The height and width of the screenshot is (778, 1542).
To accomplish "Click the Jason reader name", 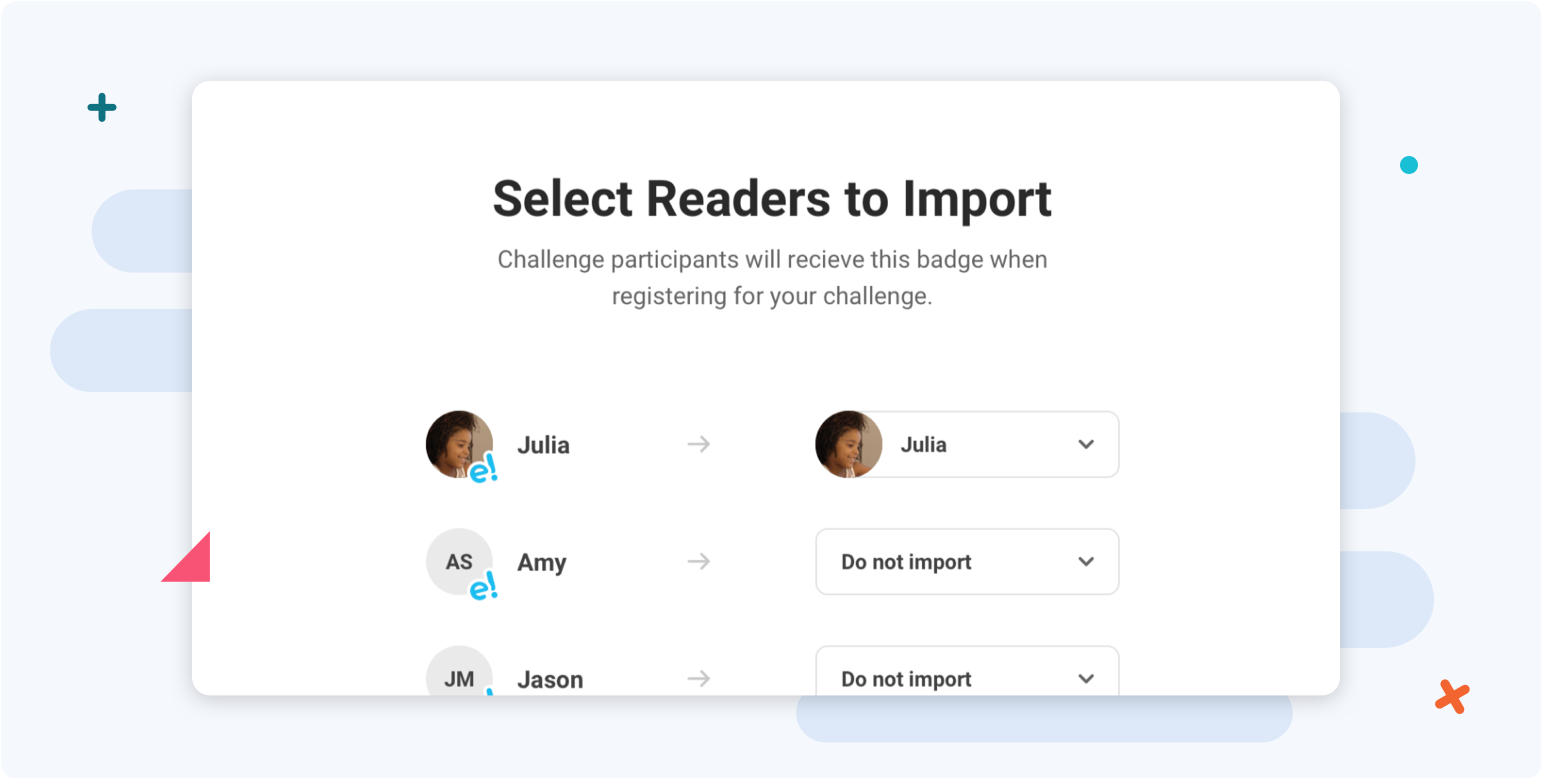I will point(550,680).
